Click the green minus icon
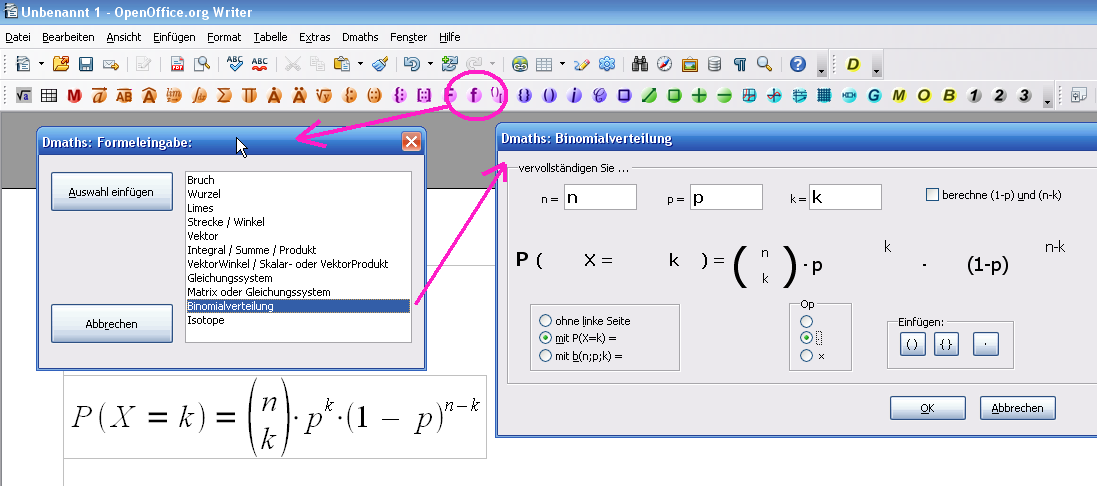The image size is (1097, 486). (724, 95)
